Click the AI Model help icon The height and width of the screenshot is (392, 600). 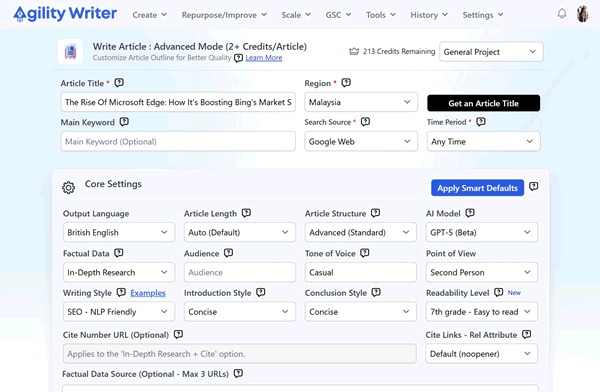tap(470, 213)
